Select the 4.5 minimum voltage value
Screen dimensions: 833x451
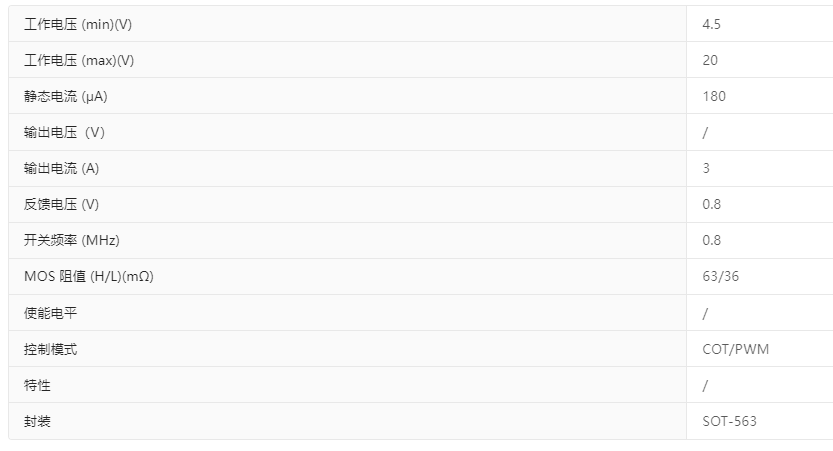[712, 24]
